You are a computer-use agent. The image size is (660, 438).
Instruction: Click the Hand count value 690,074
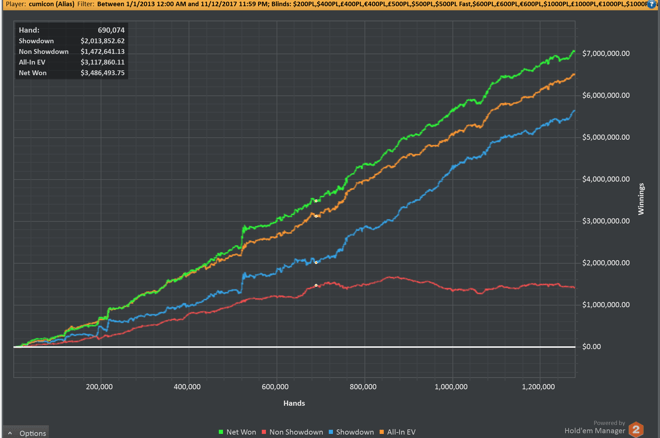click(x=108, y=31)
